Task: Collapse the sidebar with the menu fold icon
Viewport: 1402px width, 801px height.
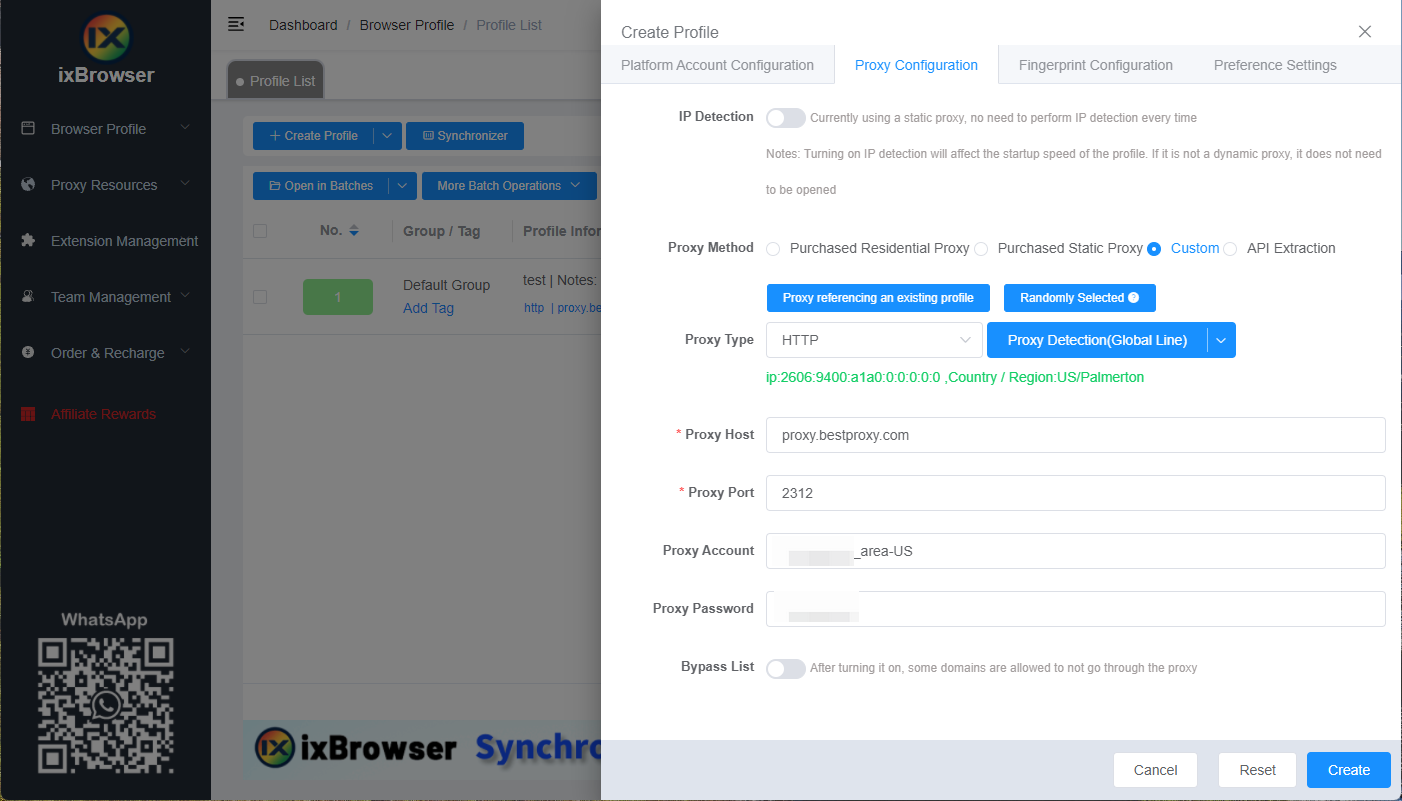Action: (236, 24)
